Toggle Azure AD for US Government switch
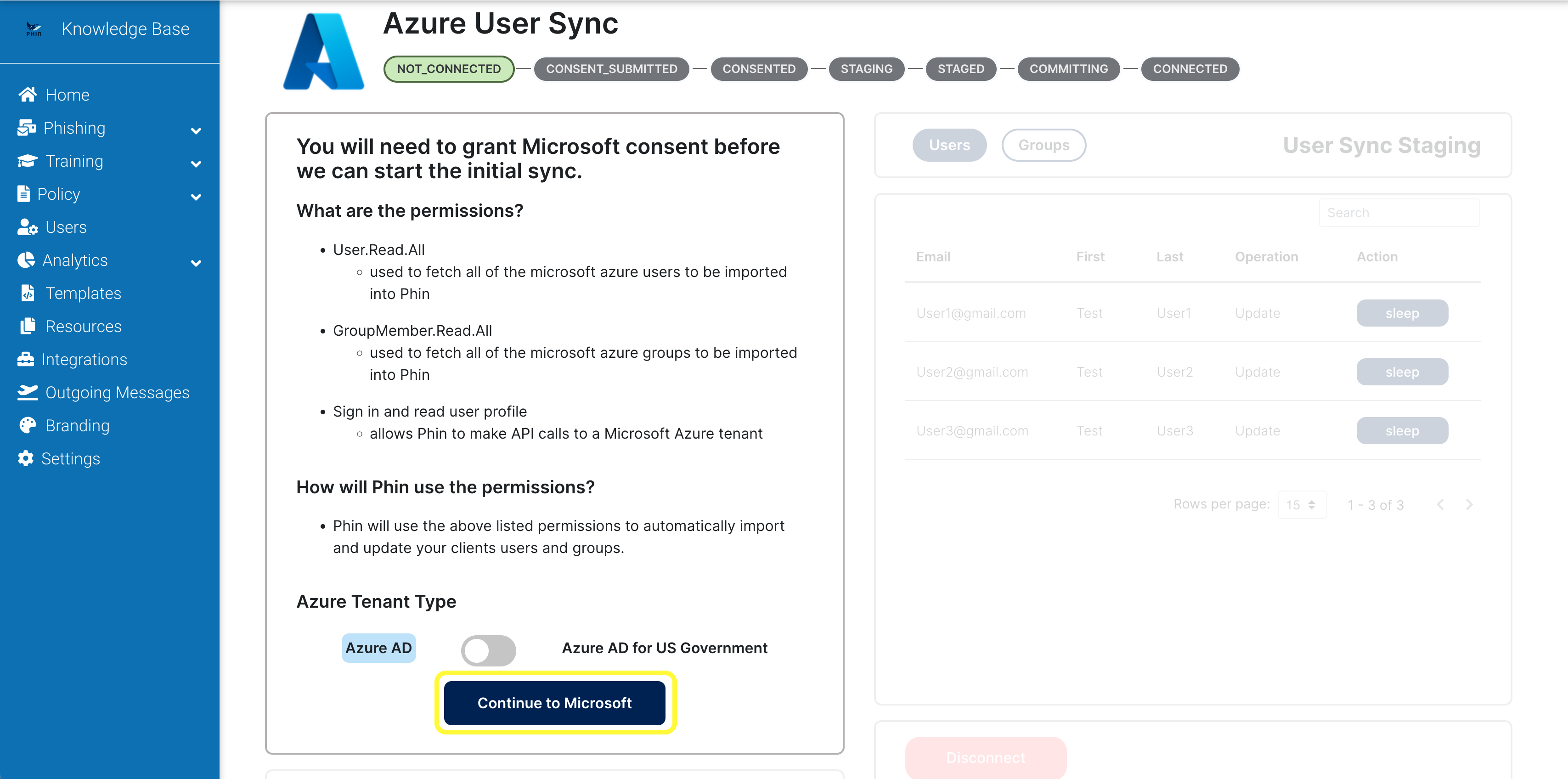 488,650
